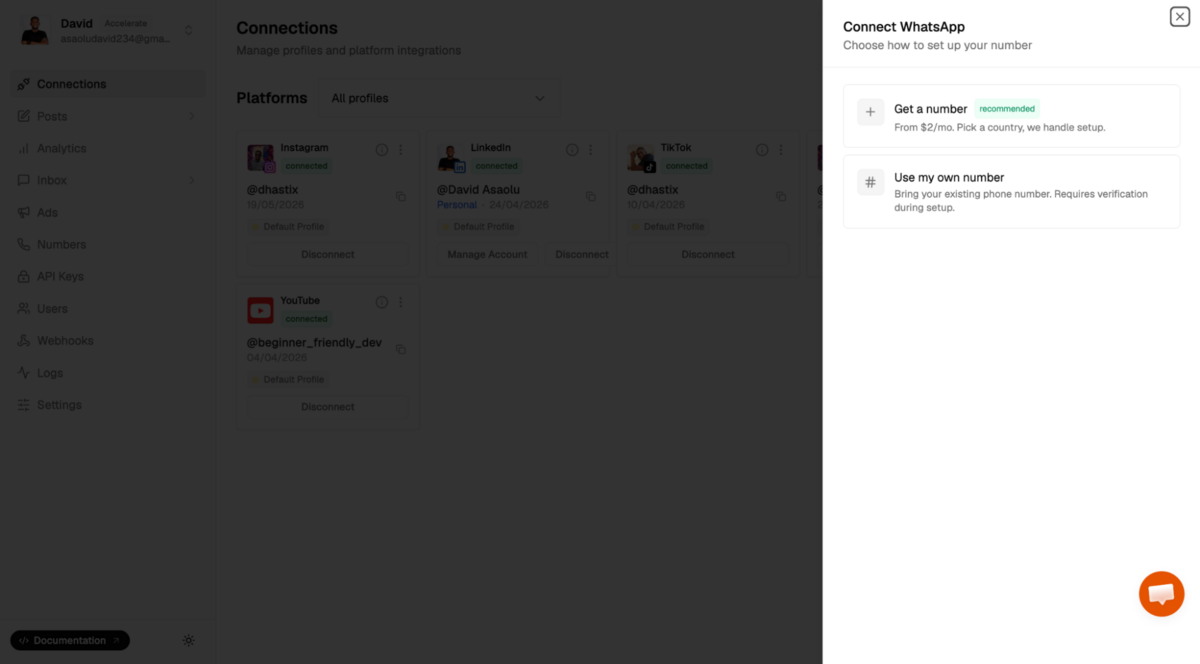Screen dimensions: 1200x664
Task: Copy the TikTok @dhastix handle
Action: click(781, 197)
